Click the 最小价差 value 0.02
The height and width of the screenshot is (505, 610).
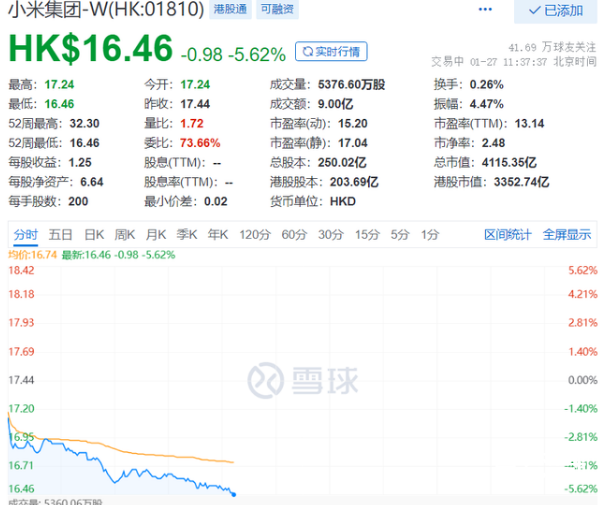coord(216,201)
